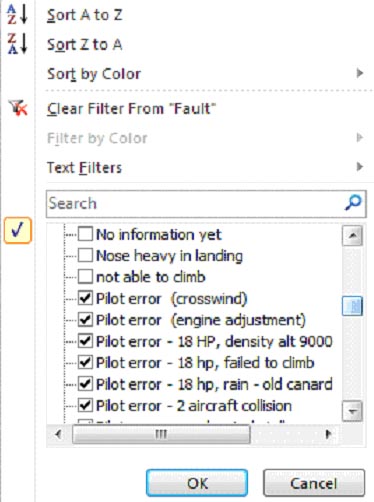Click the orange checkmark icon on left
The height and width of the screenshot is (502, 374).
click(18, 230)
